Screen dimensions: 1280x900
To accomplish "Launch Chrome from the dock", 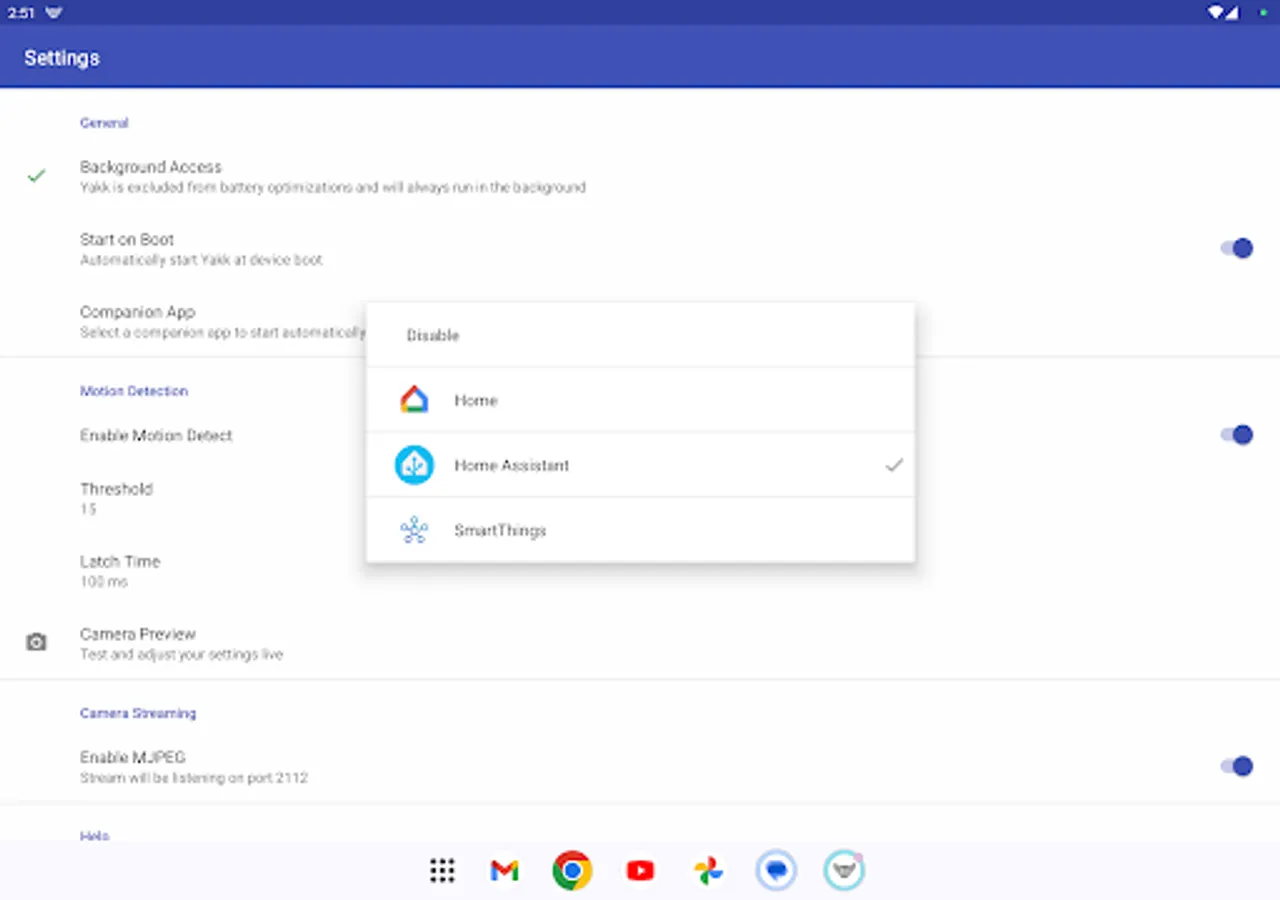I will click(x=572, y=870).
